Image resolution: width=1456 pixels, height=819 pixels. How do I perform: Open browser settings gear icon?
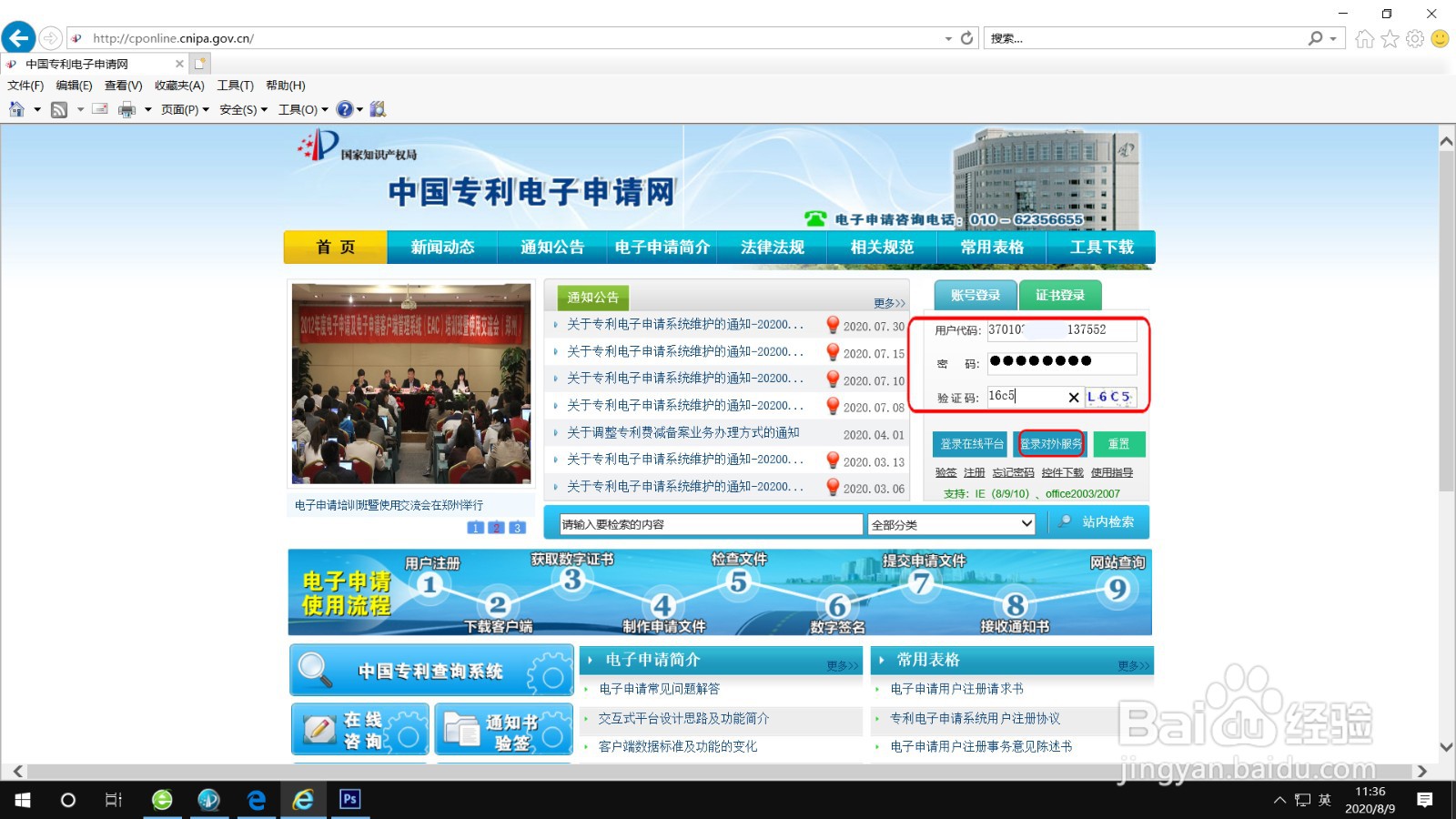click(1415, 38)
